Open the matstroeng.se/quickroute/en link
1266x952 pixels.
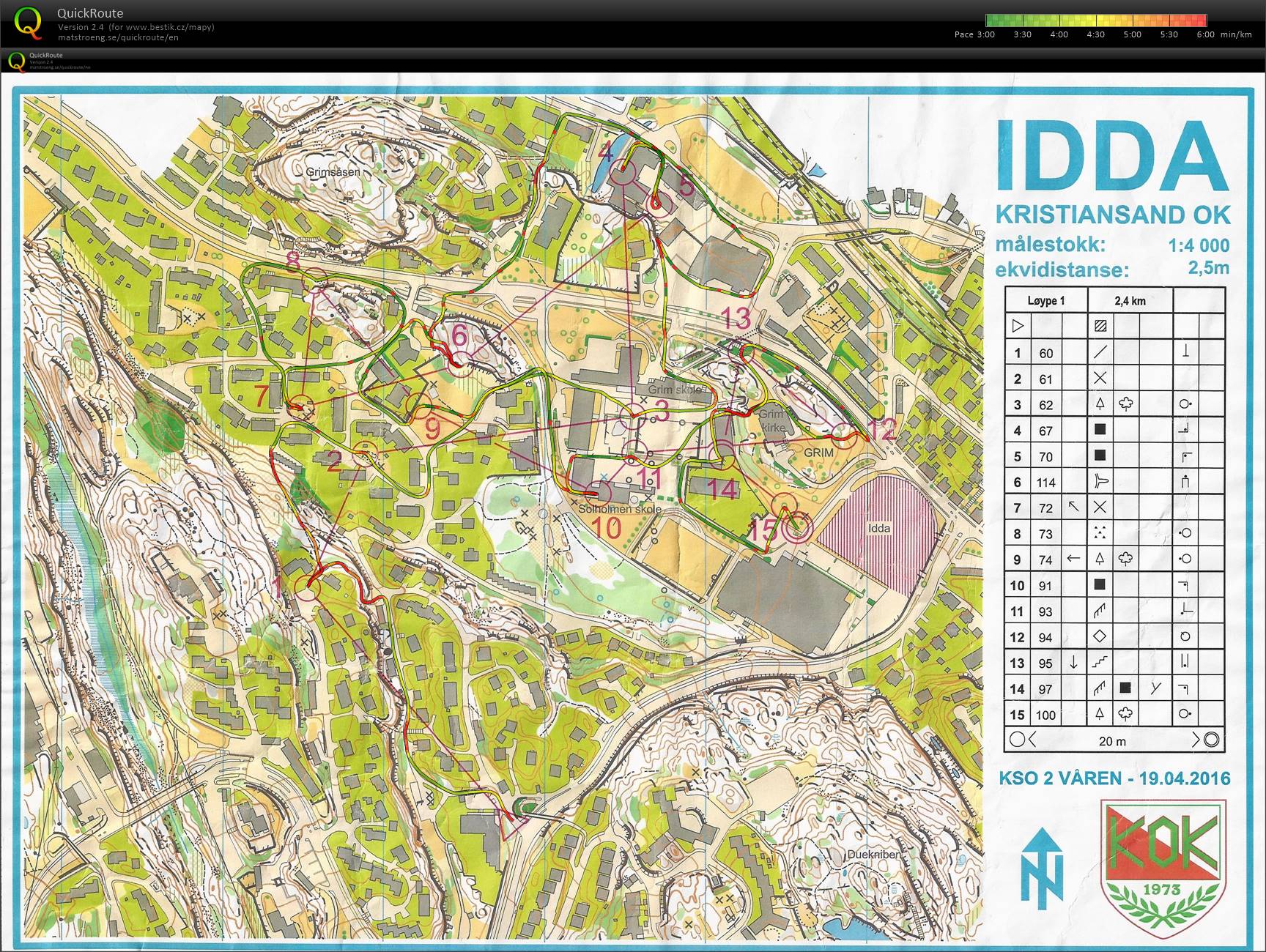(x=118, y=37)
